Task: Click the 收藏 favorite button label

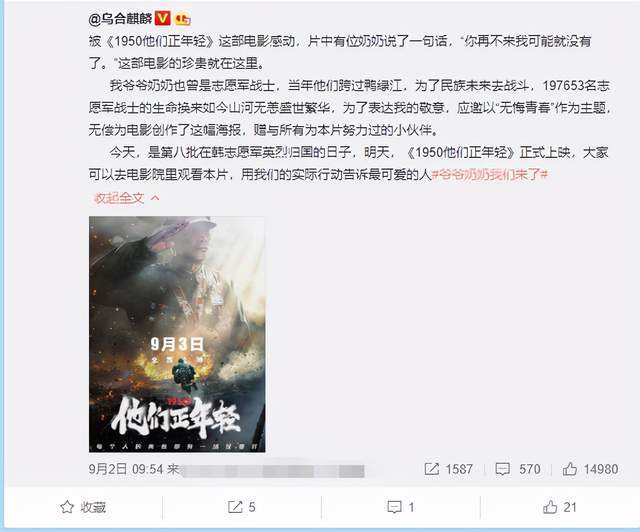Action: pyautogui.click(x=93, y=507)
